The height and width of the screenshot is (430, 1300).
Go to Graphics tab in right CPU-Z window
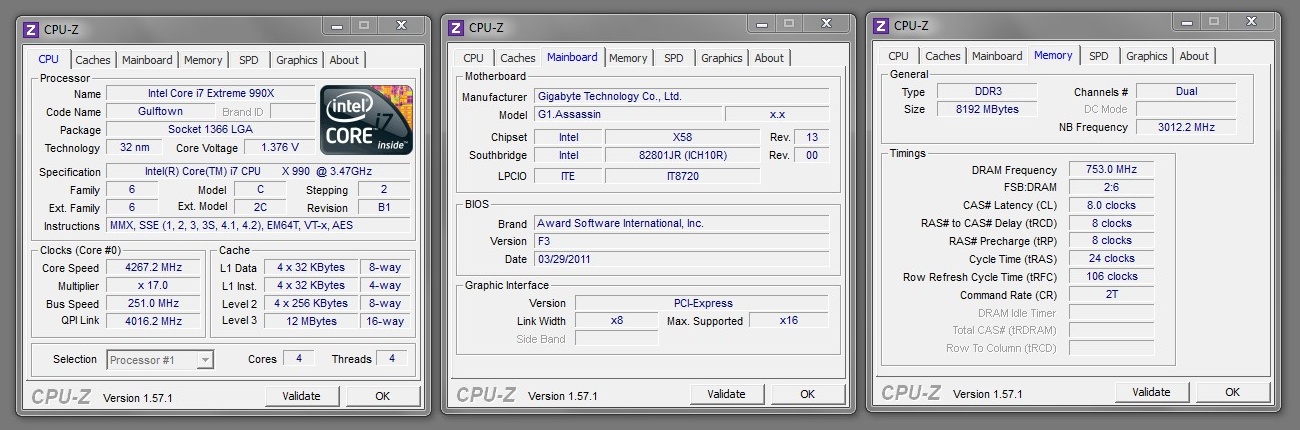pos(1147,56)
